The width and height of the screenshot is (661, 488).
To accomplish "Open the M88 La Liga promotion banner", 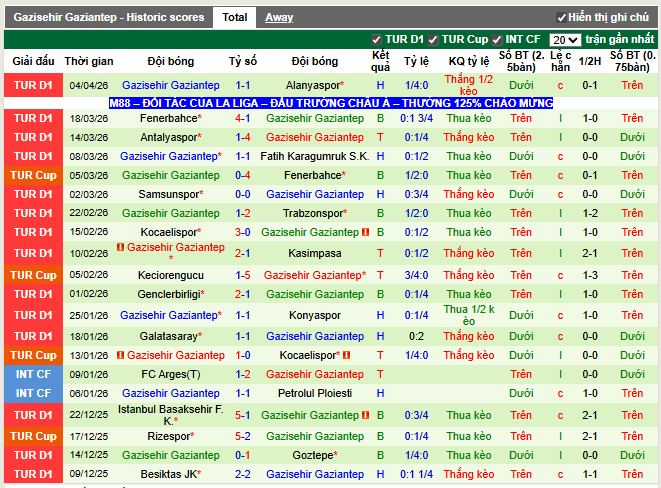I will [x=331, y=103].
